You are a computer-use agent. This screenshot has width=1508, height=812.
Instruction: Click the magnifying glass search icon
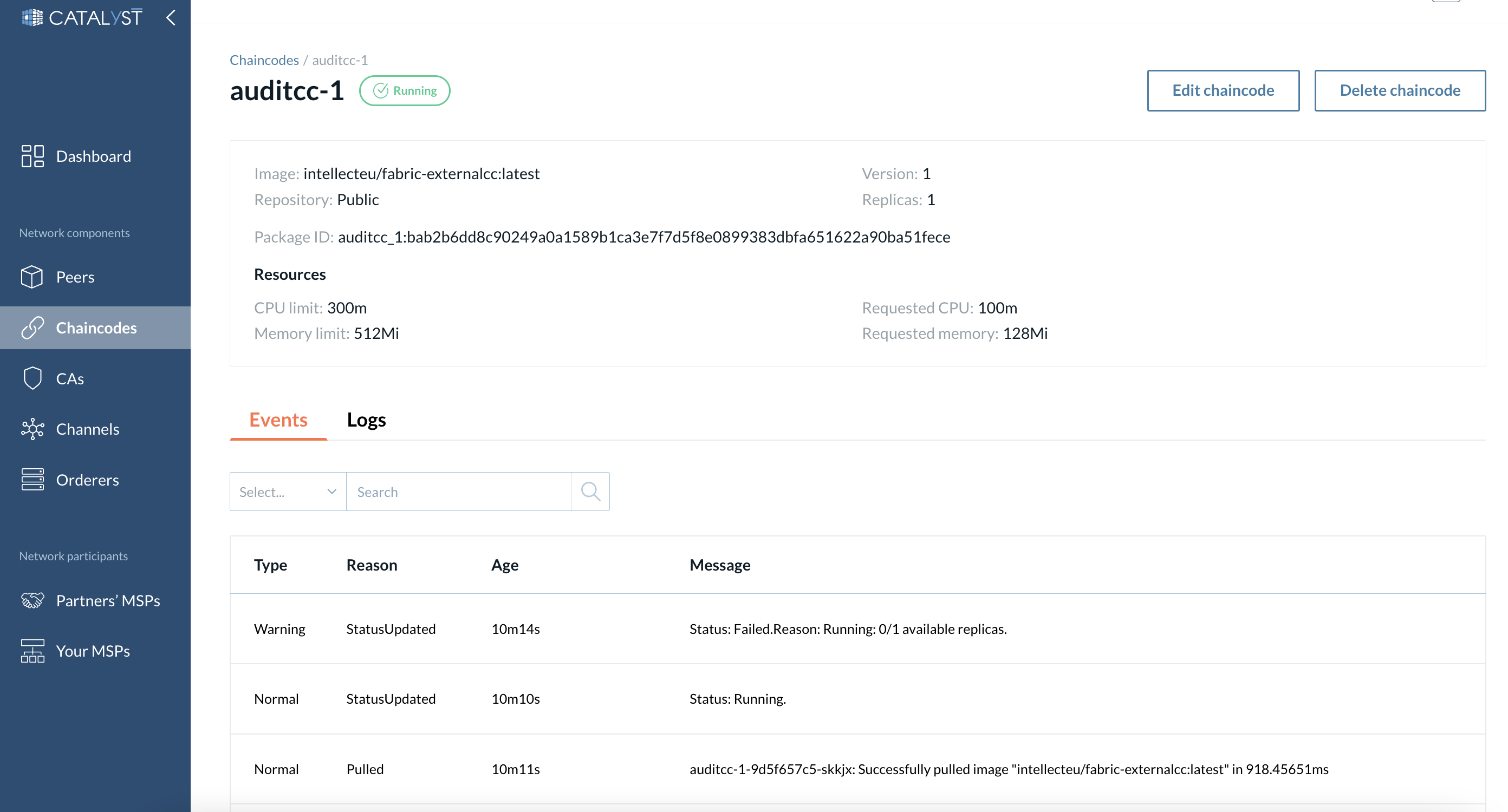coord(590,492)
